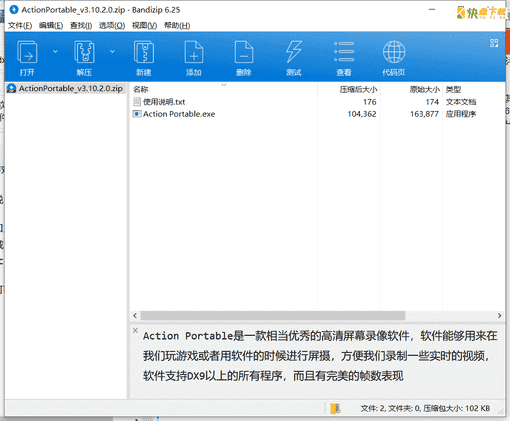Select the file 使用说明.txt
This screenshot has height=421, width=510.
(x=164, y=102)
